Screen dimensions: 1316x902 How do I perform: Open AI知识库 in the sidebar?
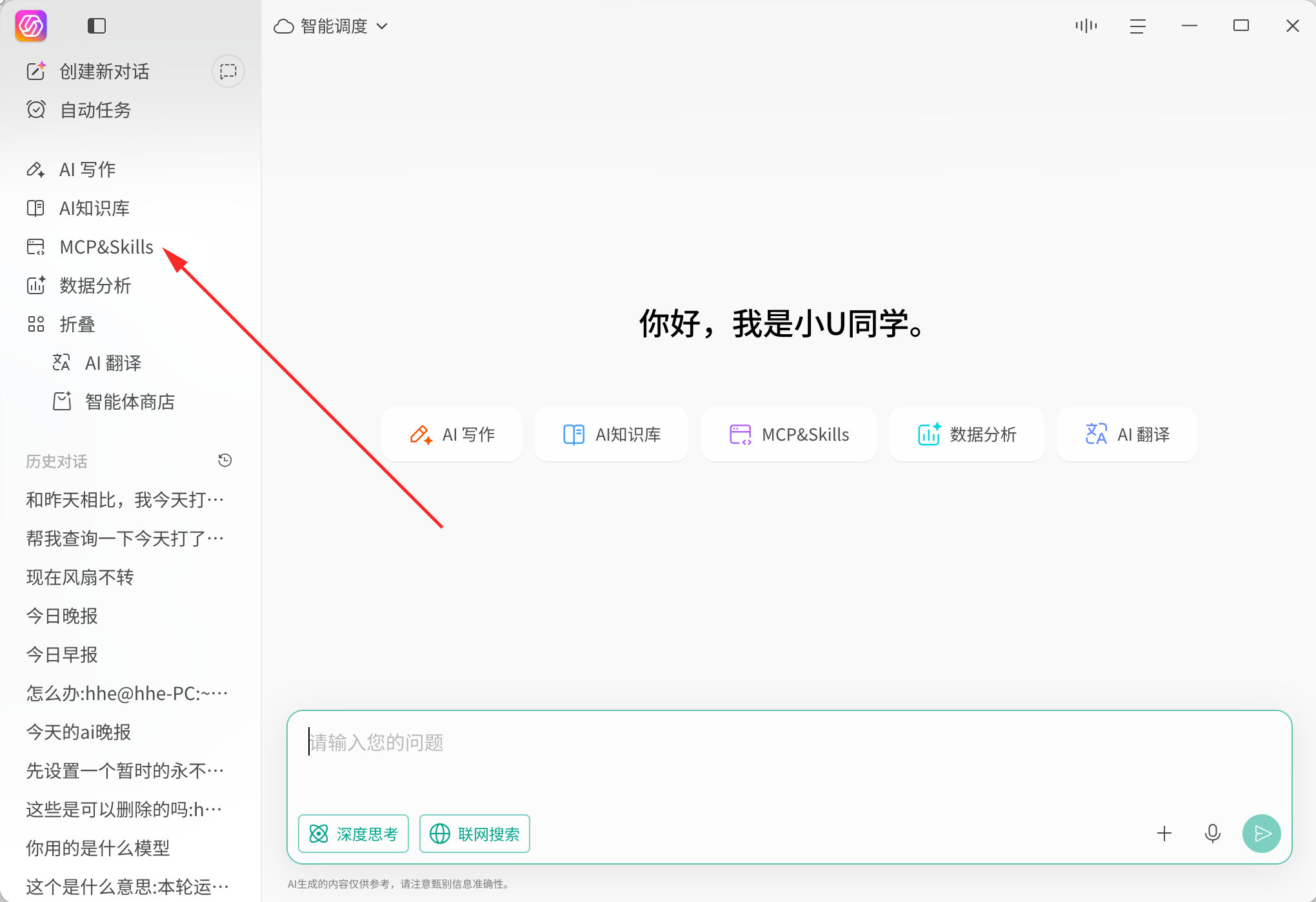tap(78, 208)
